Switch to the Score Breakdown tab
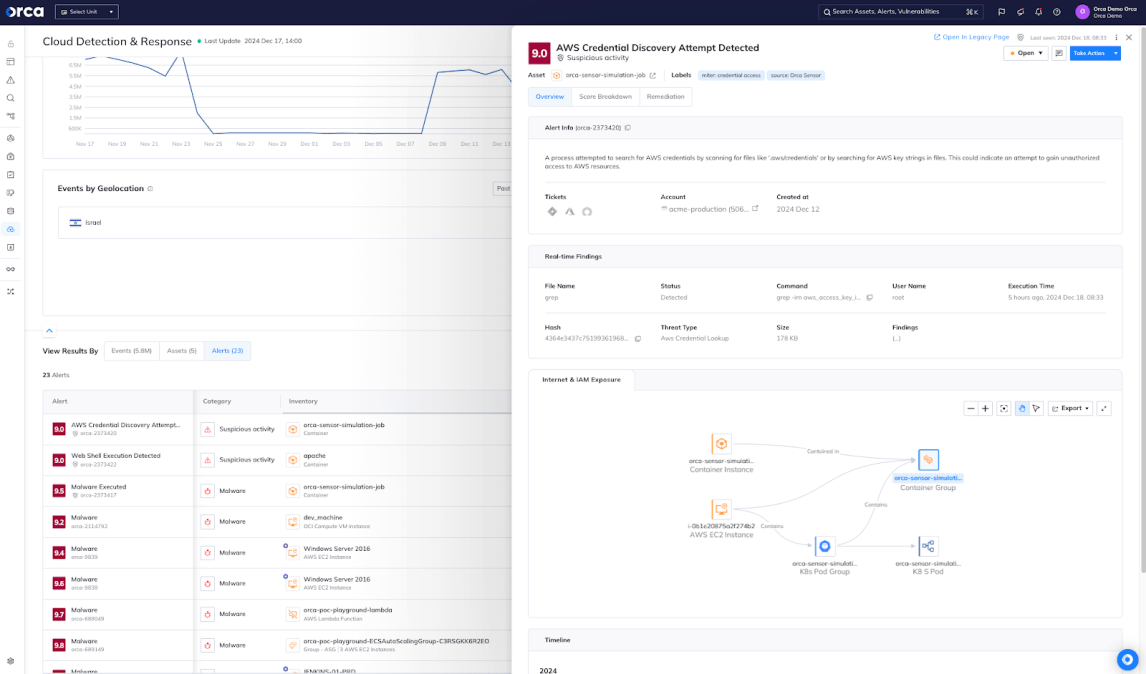Viewport: 1146px width, 674px height. tap(605, 97)
